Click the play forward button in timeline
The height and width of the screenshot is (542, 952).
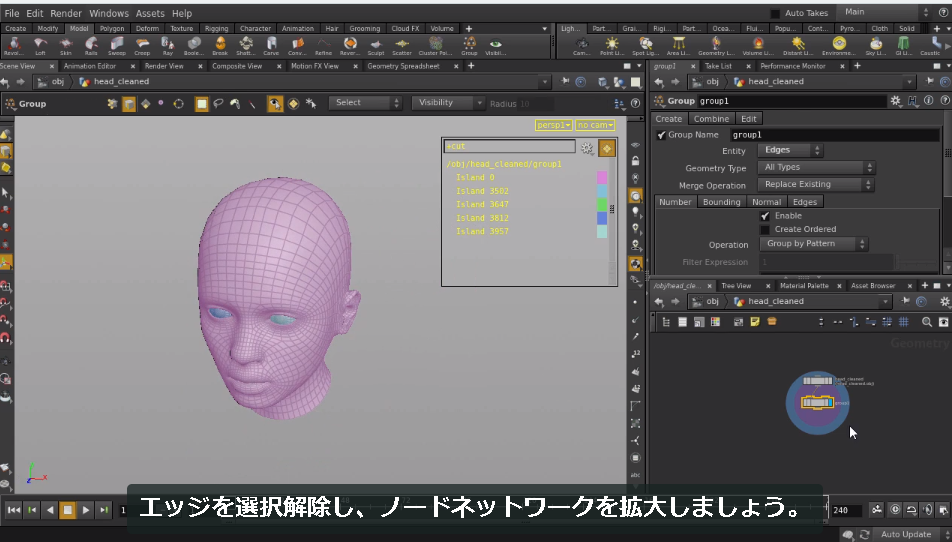click(x=86, y=510)
